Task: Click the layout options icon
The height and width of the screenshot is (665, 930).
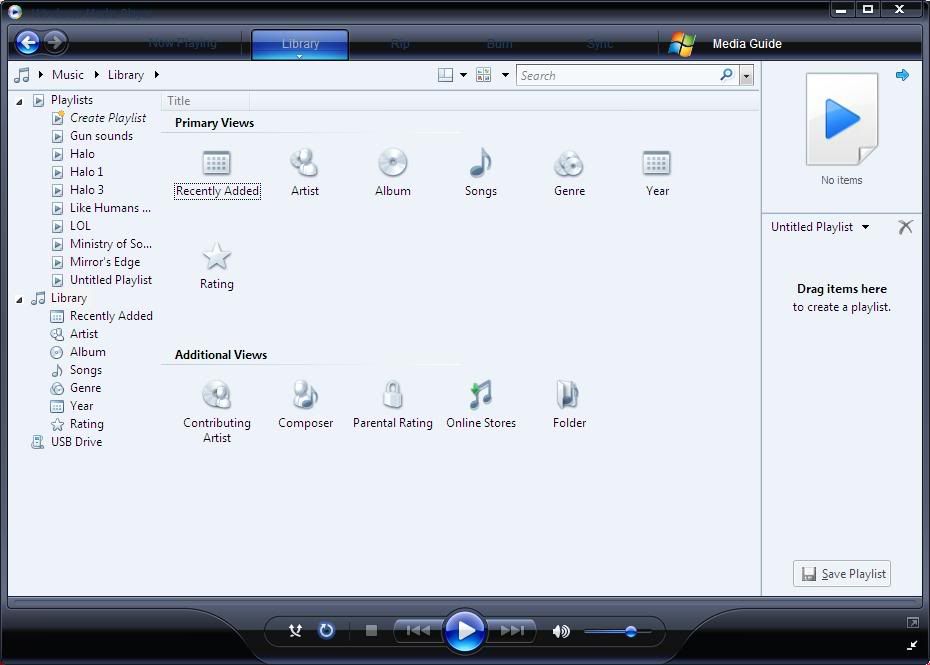Action: click(x=445, y=75)
